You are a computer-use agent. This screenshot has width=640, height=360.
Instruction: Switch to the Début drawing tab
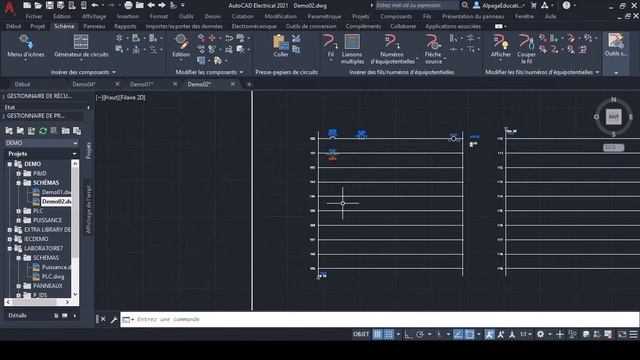22,84
